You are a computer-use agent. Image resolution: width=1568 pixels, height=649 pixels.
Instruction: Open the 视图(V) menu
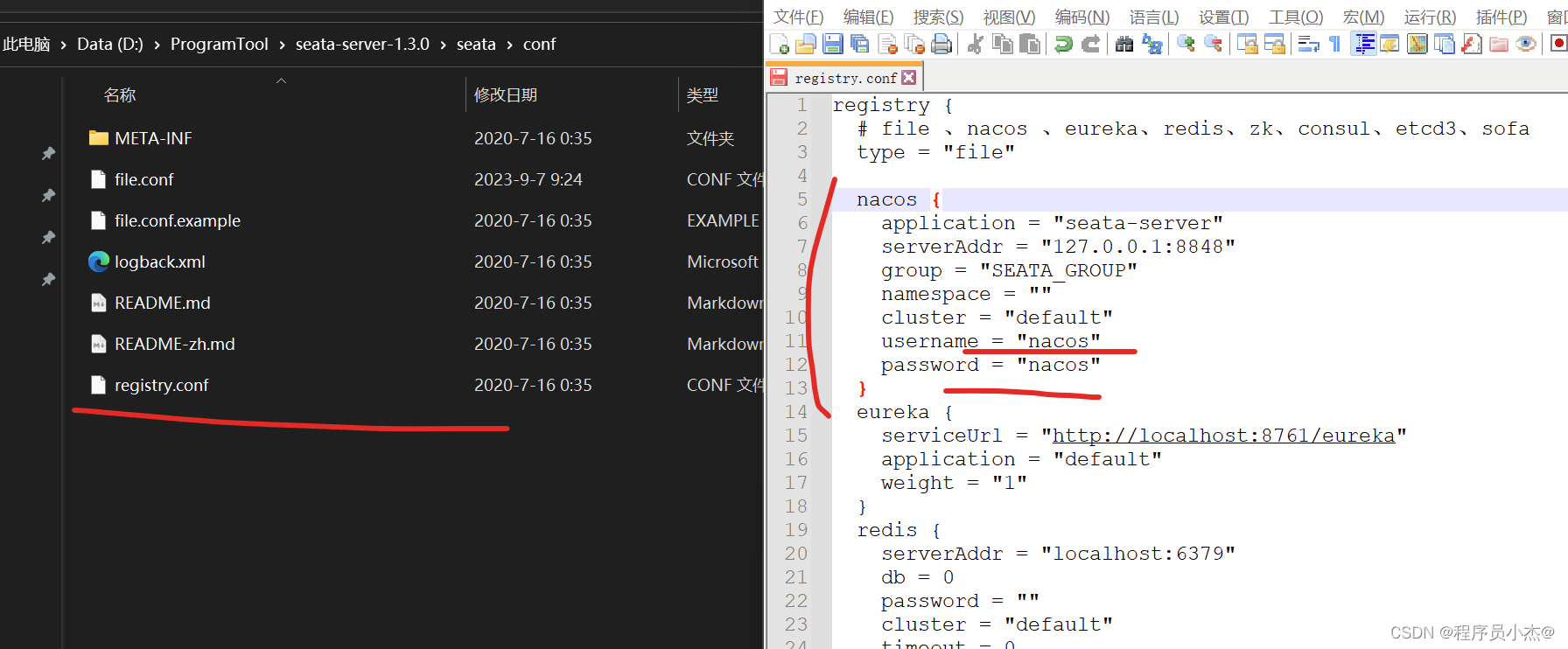1009,17
